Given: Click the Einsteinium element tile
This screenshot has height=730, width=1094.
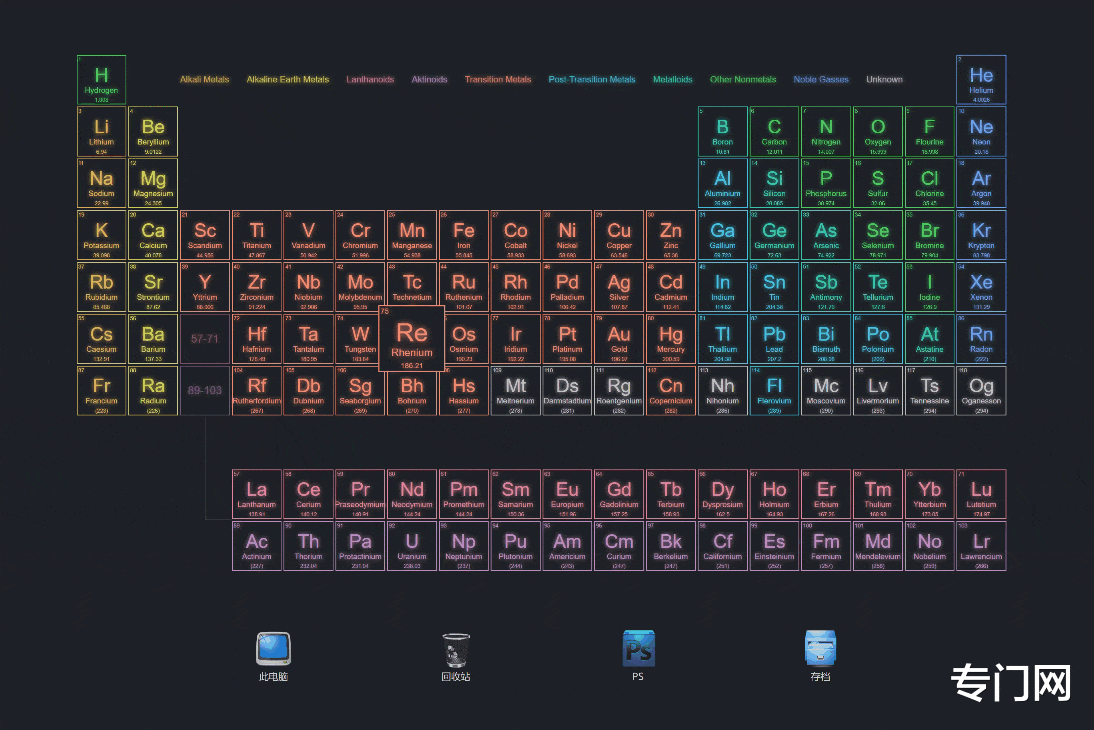Looking at the screenshot, I should pyautogui.click(x=774, y=546).
